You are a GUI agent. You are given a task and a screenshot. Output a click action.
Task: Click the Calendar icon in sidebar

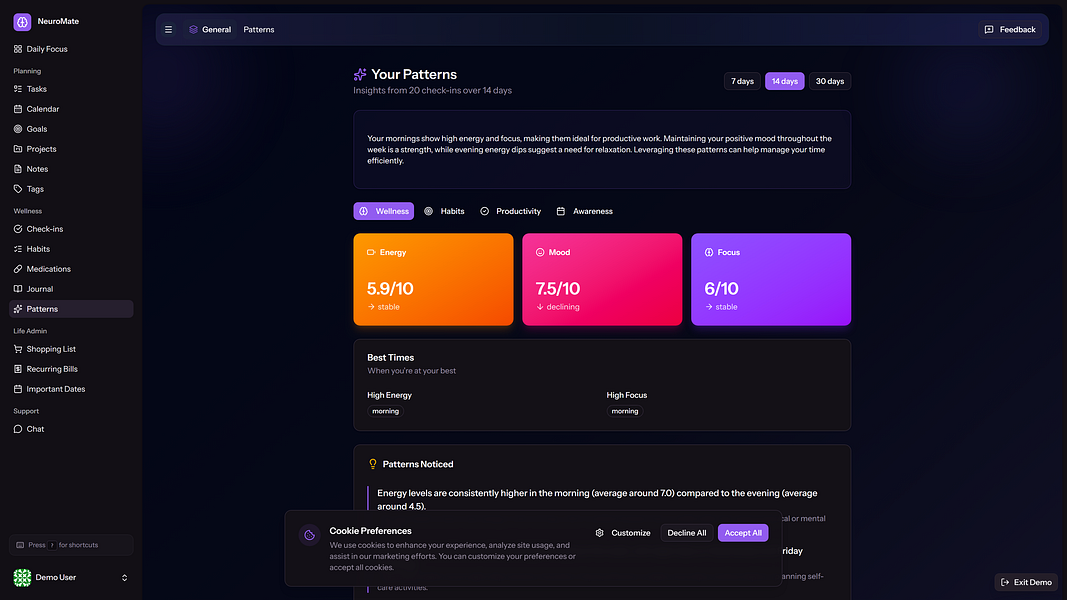coord(18,109)
